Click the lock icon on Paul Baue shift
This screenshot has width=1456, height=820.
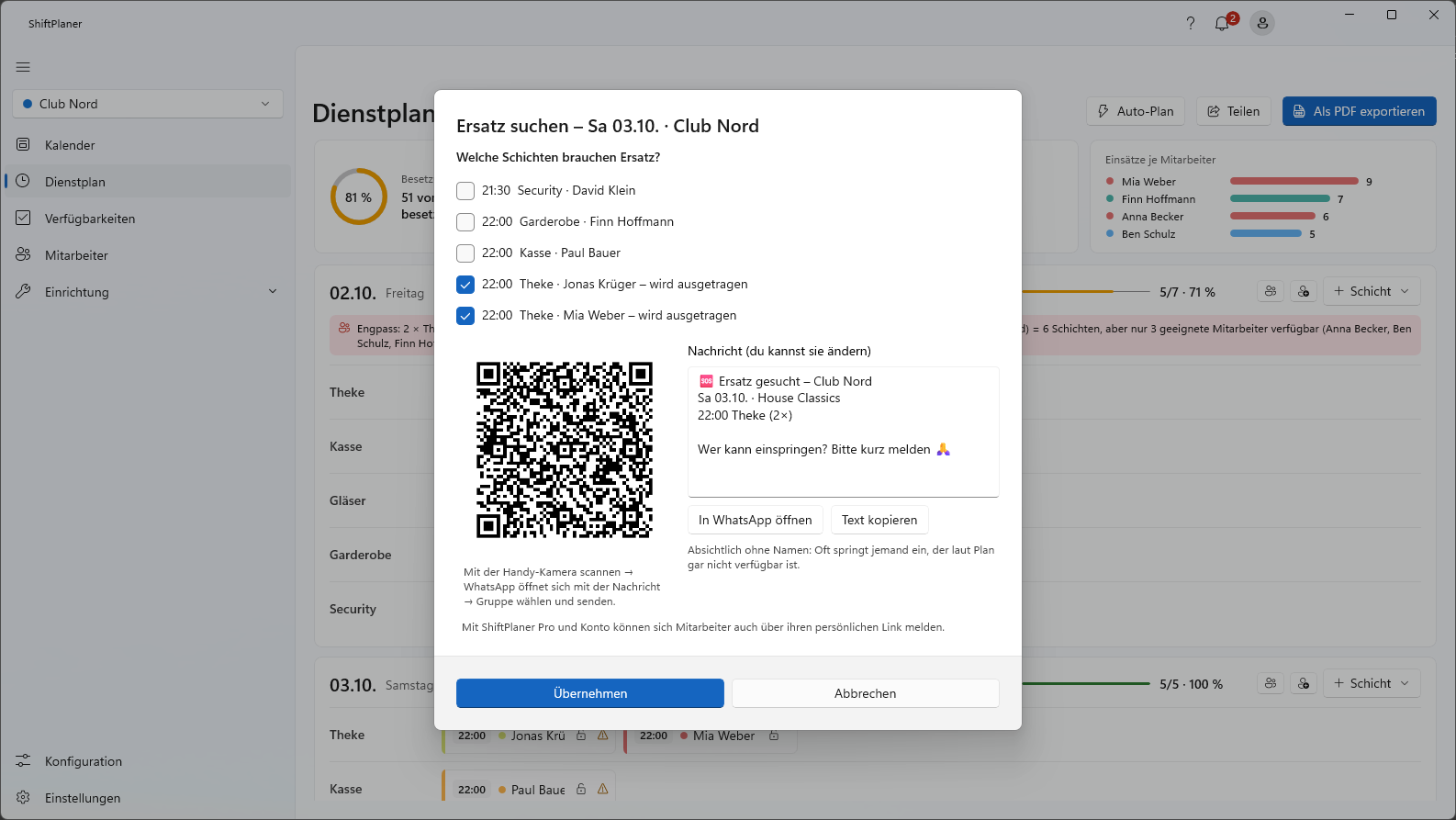(x=581, y=789)
